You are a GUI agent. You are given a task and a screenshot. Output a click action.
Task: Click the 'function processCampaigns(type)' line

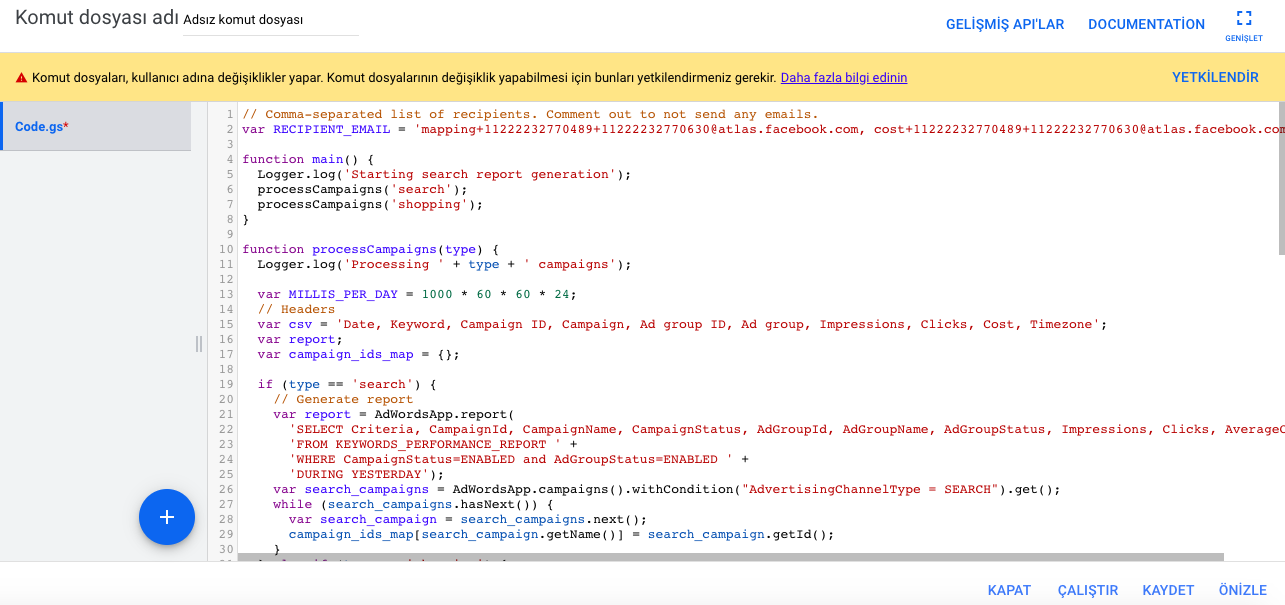point(370,249)
